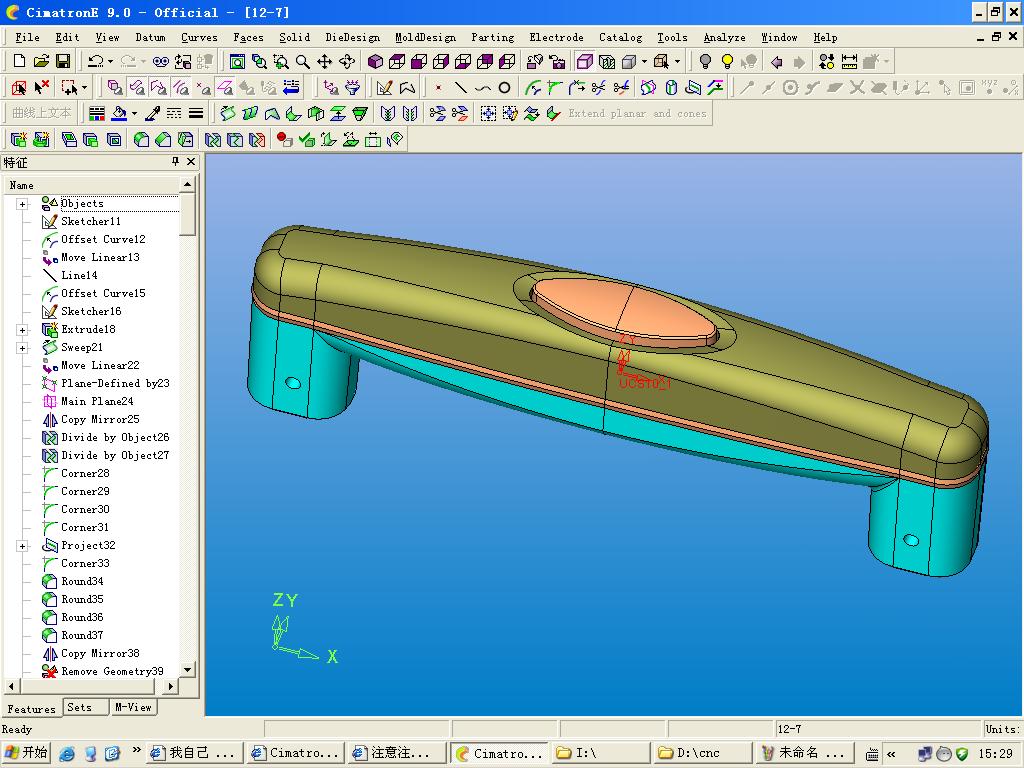Switch to the D:\cnc taskbar window
Image resolution: width=1024 pixels, height=768 pixels.
pyautogui.click(x=702, y=753)
